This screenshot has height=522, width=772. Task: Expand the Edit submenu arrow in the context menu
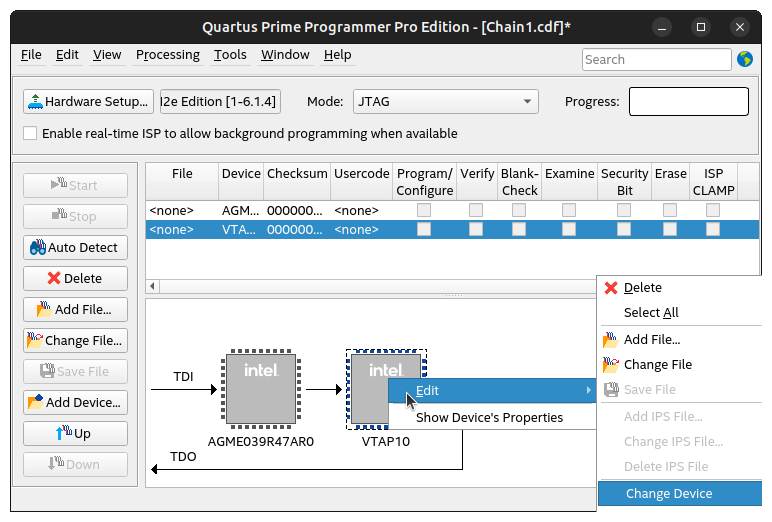click(x=589, y=390)
